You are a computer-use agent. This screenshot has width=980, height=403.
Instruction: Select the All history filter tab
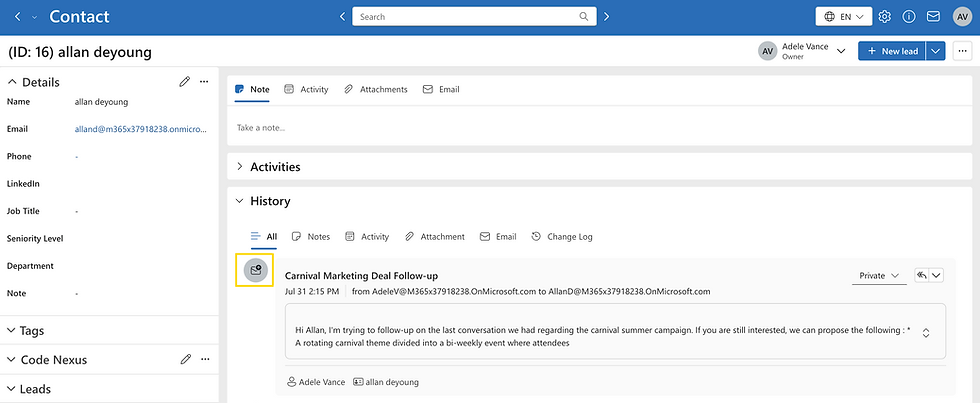264,237
